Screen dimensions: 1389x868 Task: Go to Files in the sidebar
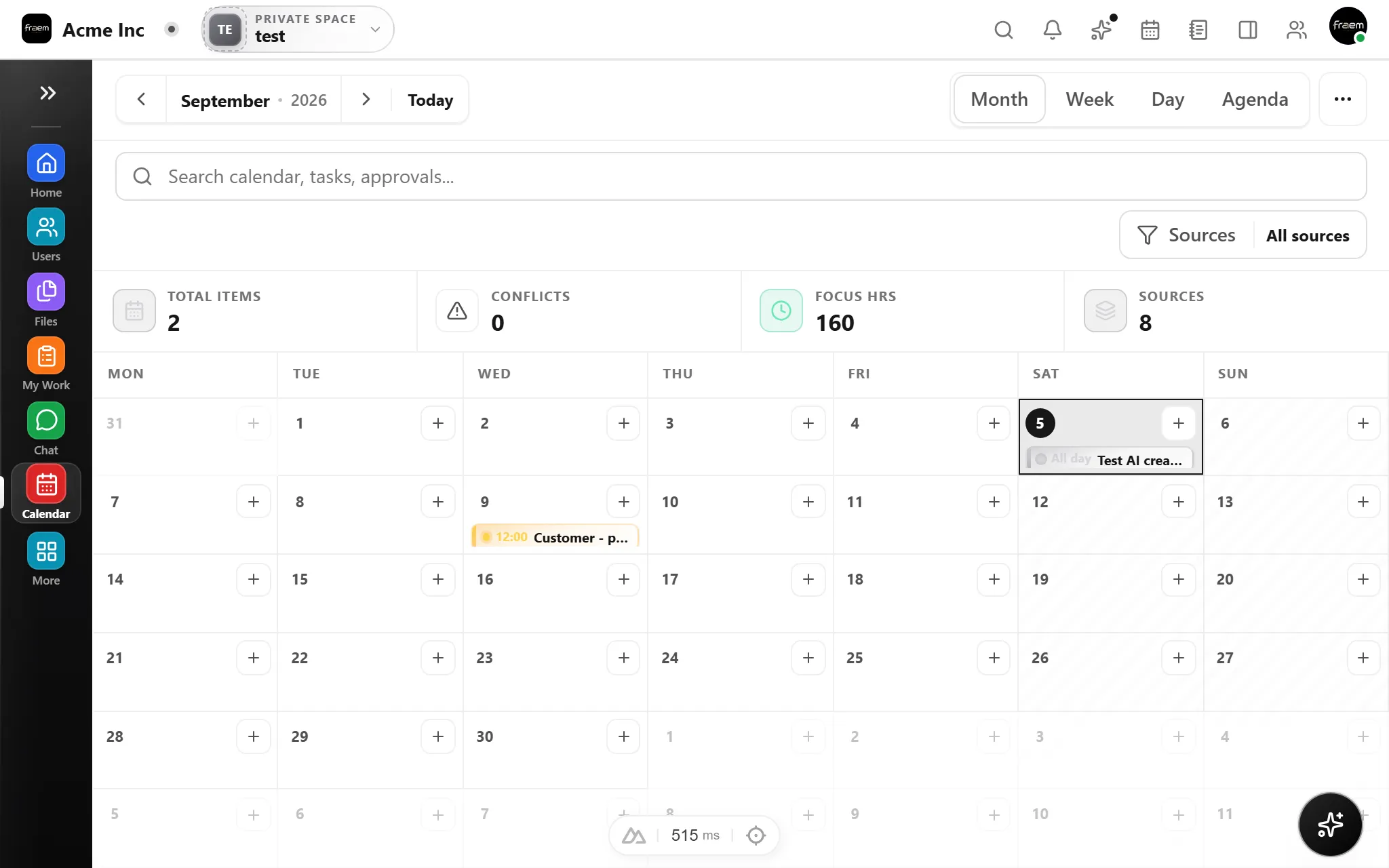[x=46, y=292]
